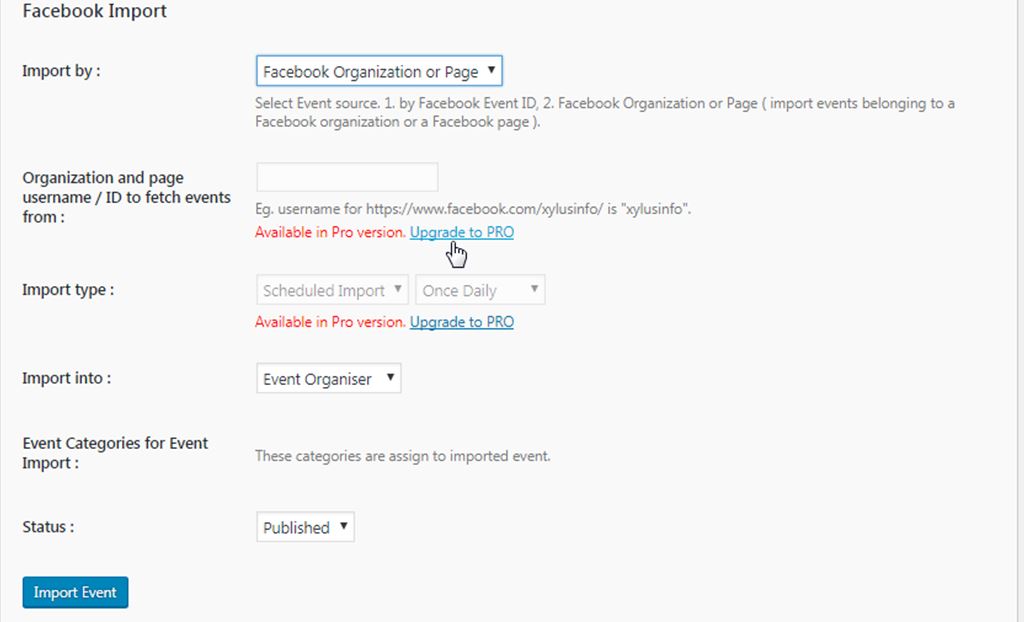Screen dimensions: 1024x622
Task: Follow Upgrade to PRO link below username example
Action: (x=462, y=232)
